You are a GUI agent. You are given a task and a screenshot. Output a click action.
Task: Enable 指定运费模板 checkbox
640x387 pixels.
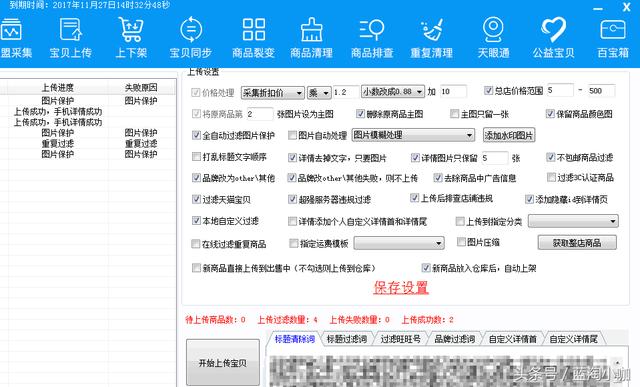[x=293, y=243]
